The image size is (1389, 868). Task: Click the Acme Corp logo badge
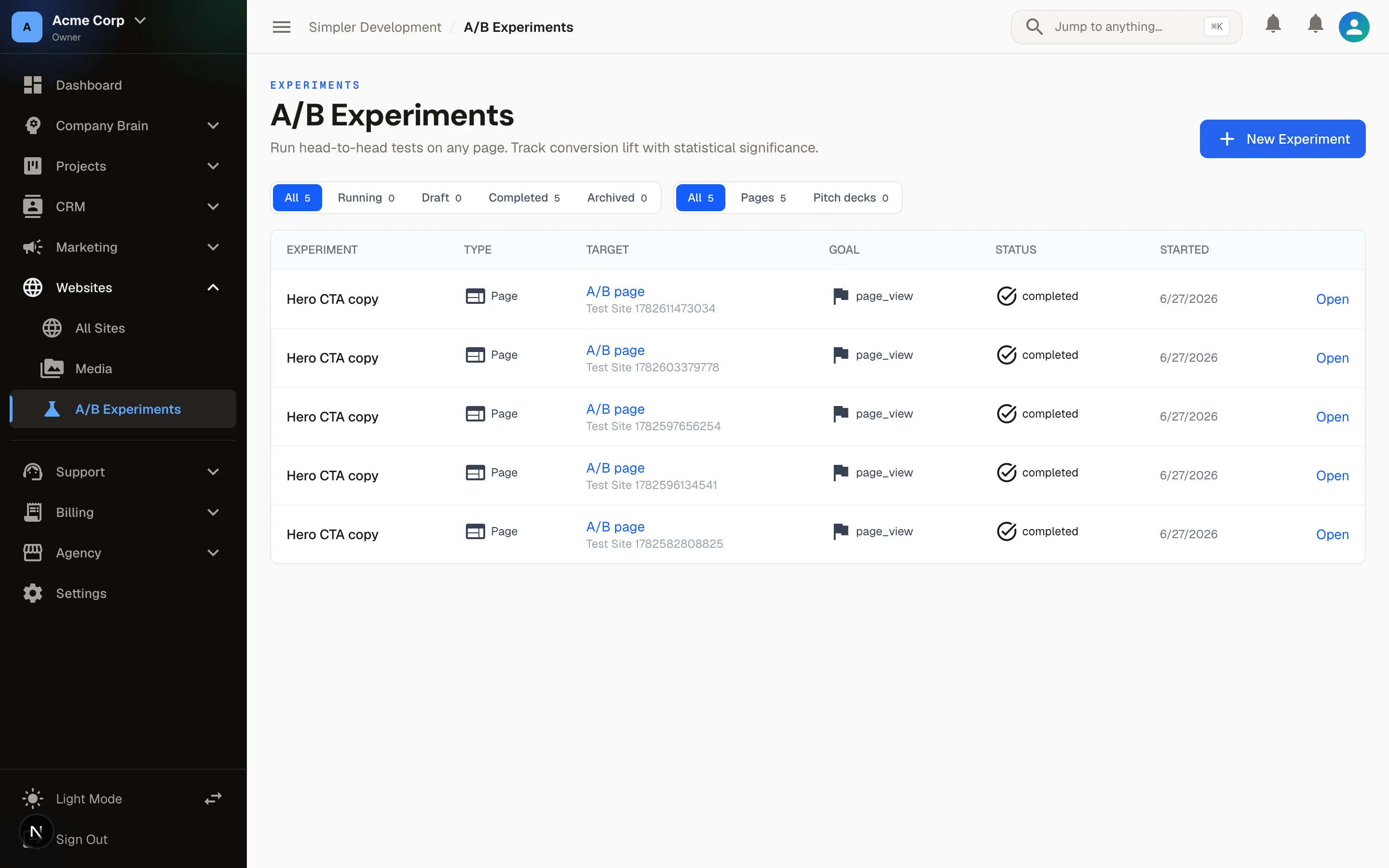pos(27,27)
